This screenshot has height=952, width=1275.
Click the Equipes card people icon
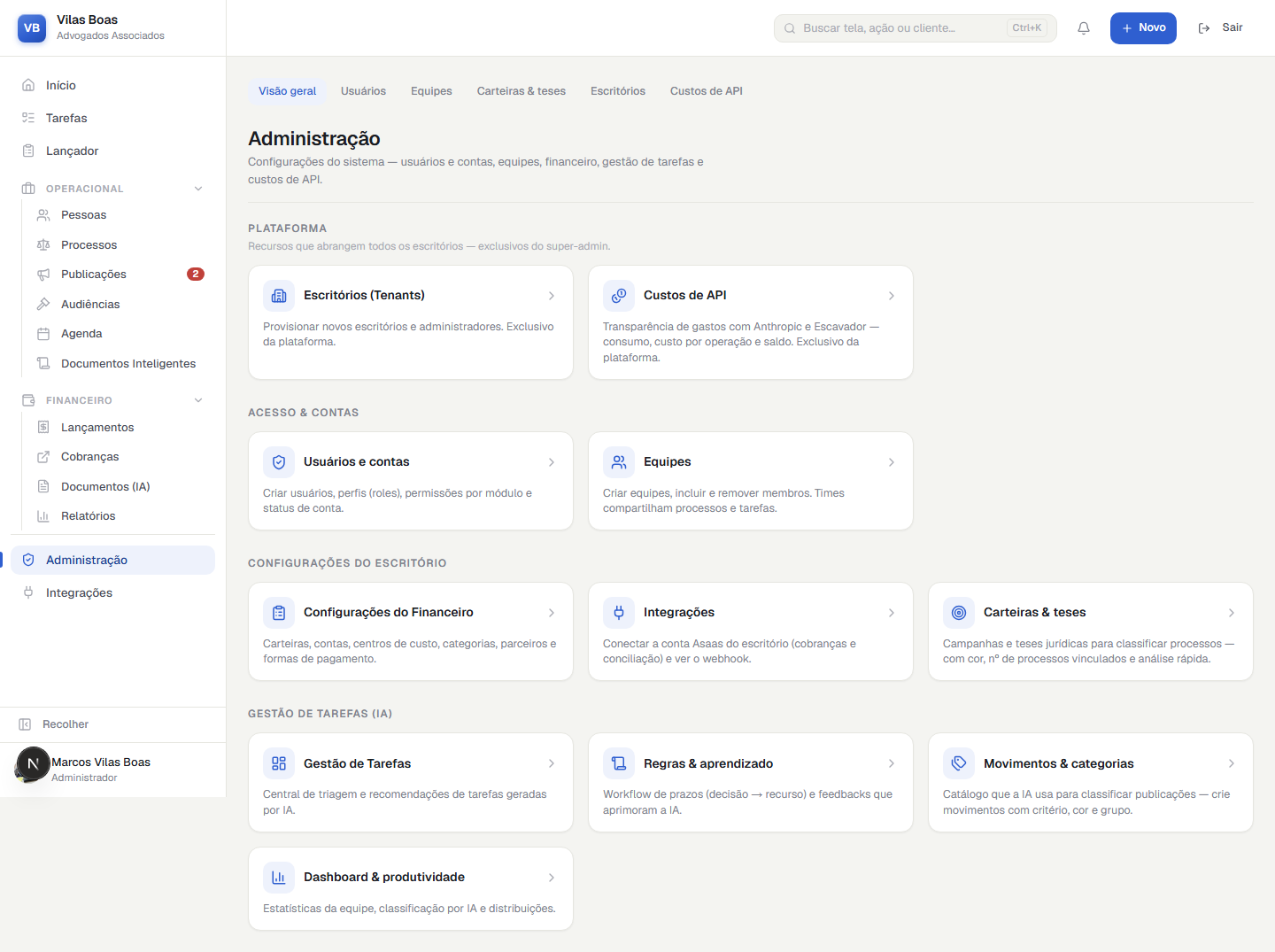[x=619, y=462]
